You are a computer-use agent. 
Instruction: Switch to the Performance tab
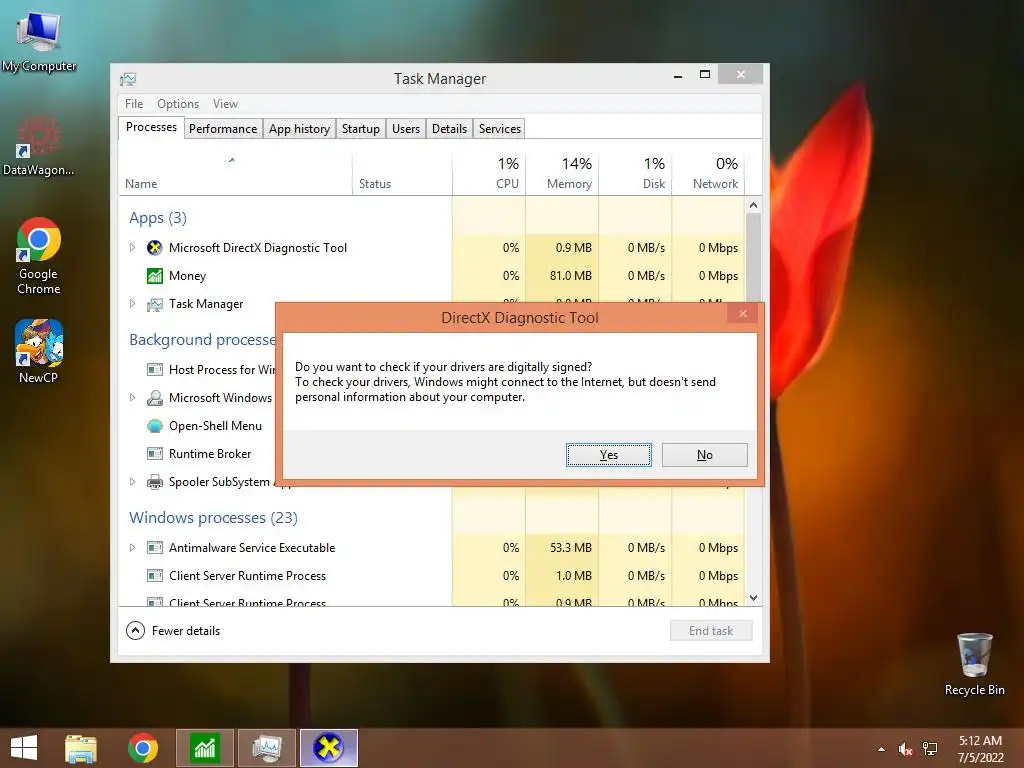coord(223,129)
